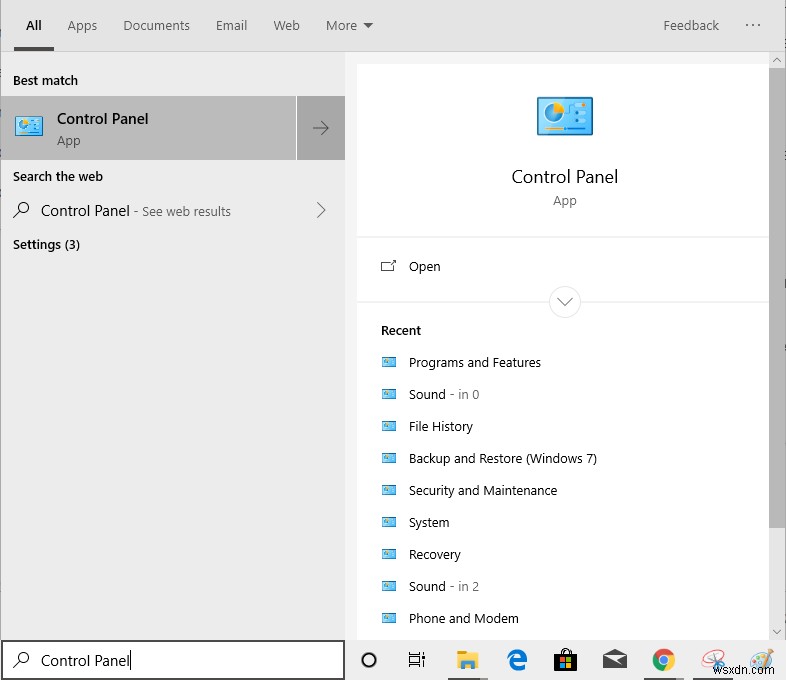Select the Web search tab

[286, 26]
